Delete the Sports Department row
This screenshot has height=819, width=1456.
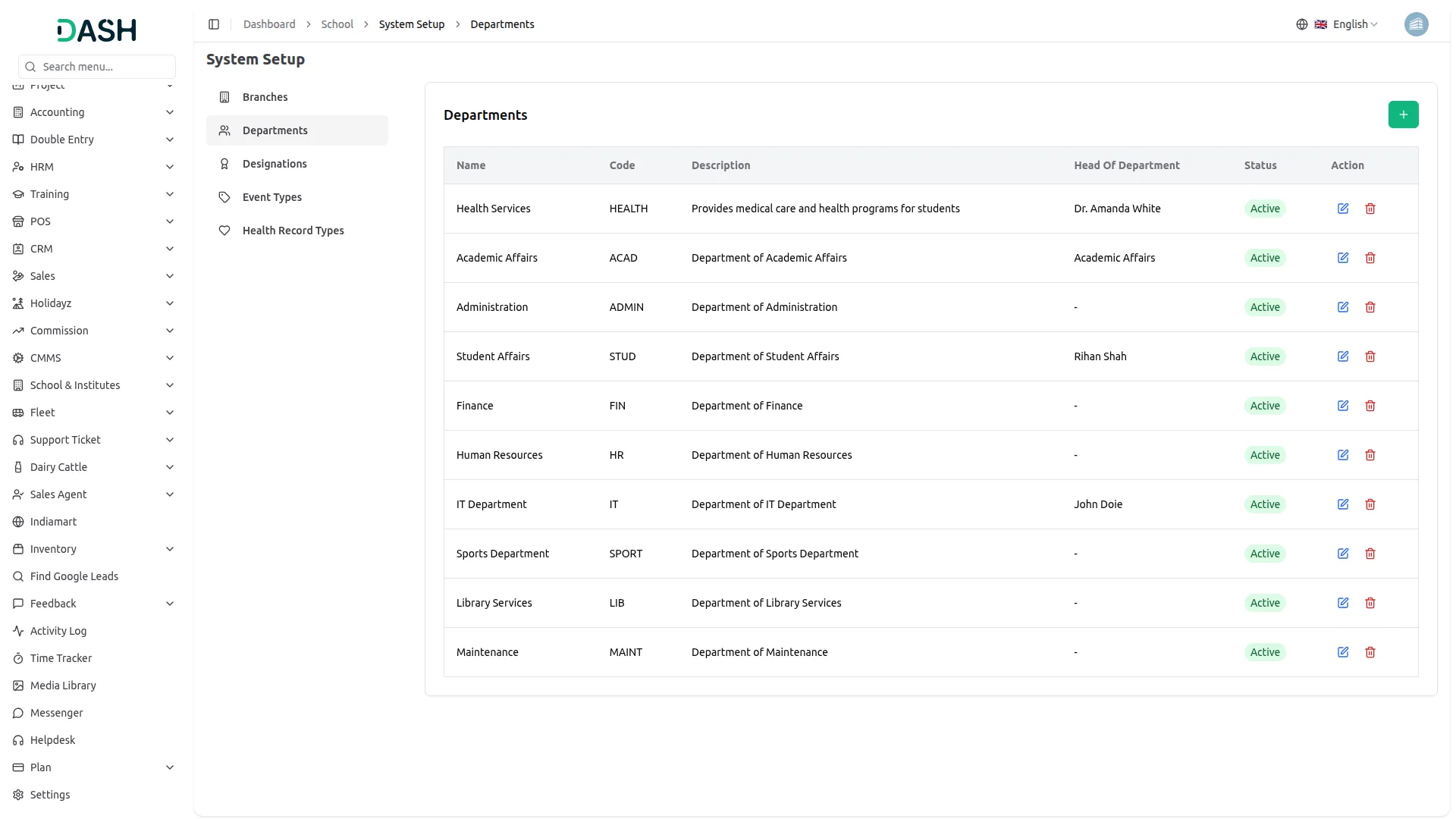(1370, 554)
